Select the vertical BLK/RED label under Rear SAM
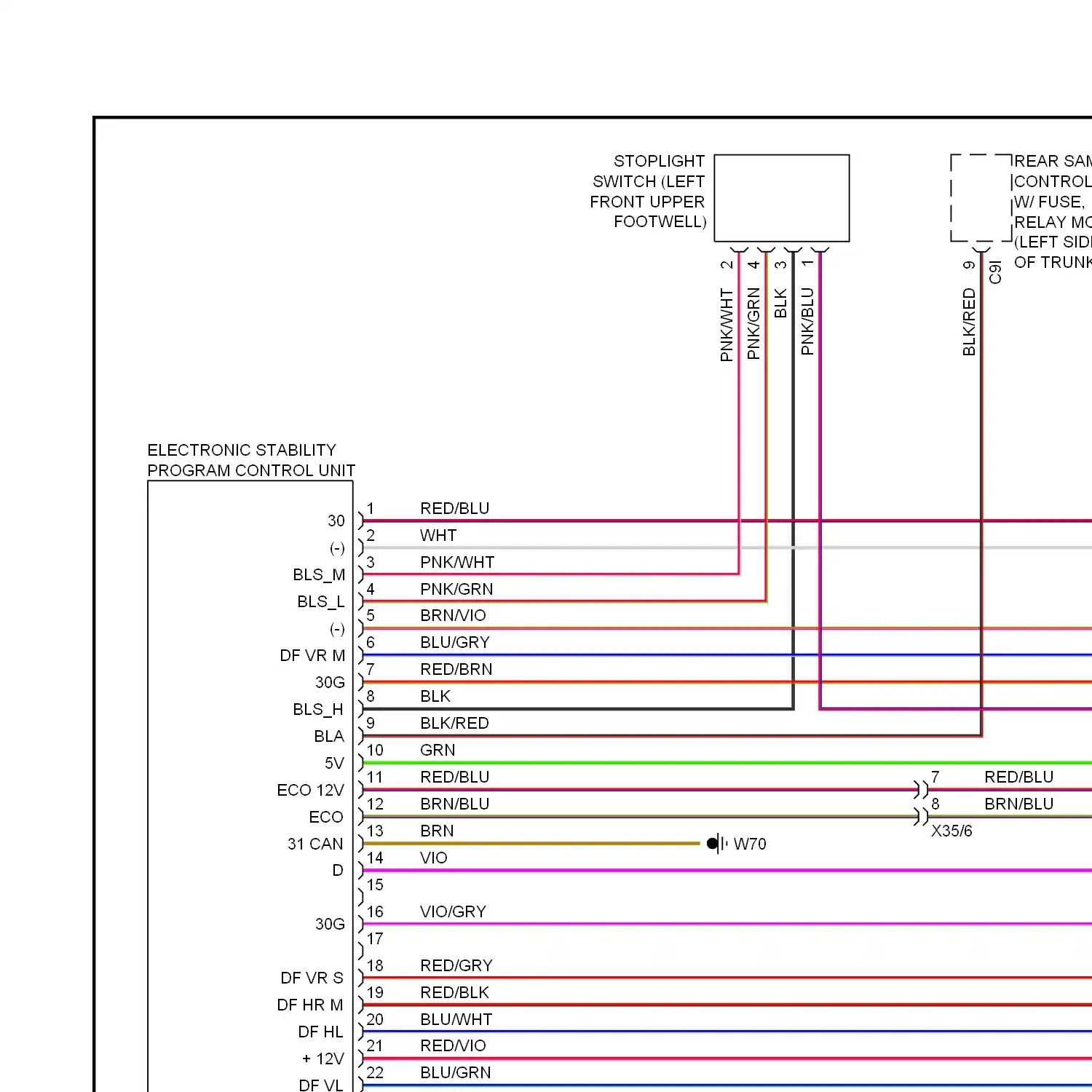Viewport: 1092px width, 1092px height. pyautogui.click(x=969, y=322)
